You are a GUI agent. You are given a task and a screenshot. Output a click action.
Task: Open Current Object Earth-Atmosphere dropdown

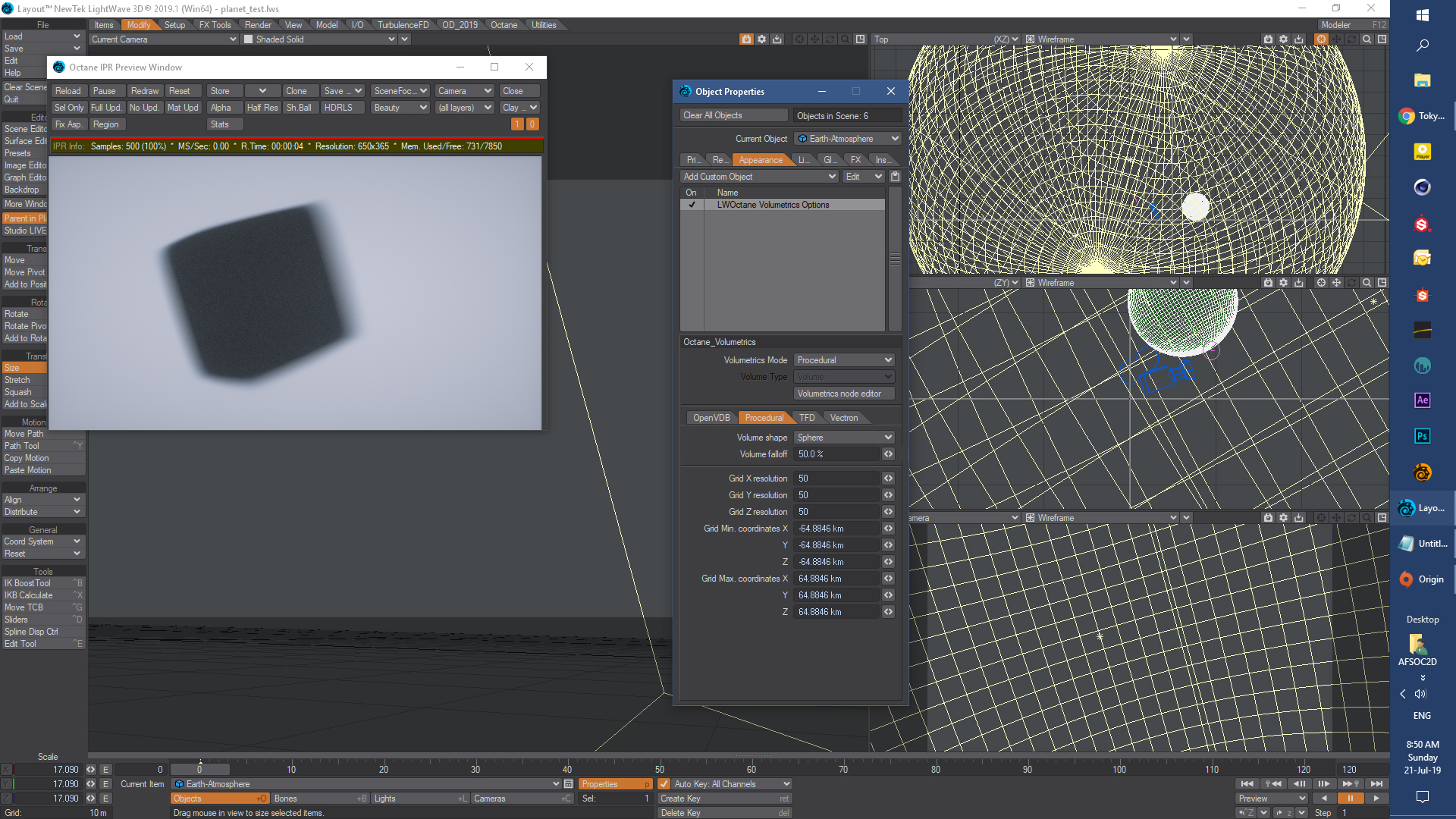847,139
